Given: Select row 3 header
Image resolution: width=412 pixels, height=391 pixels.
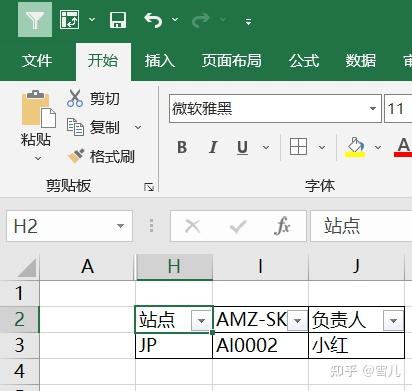Looking at the screenshot, I should (19, 345).
